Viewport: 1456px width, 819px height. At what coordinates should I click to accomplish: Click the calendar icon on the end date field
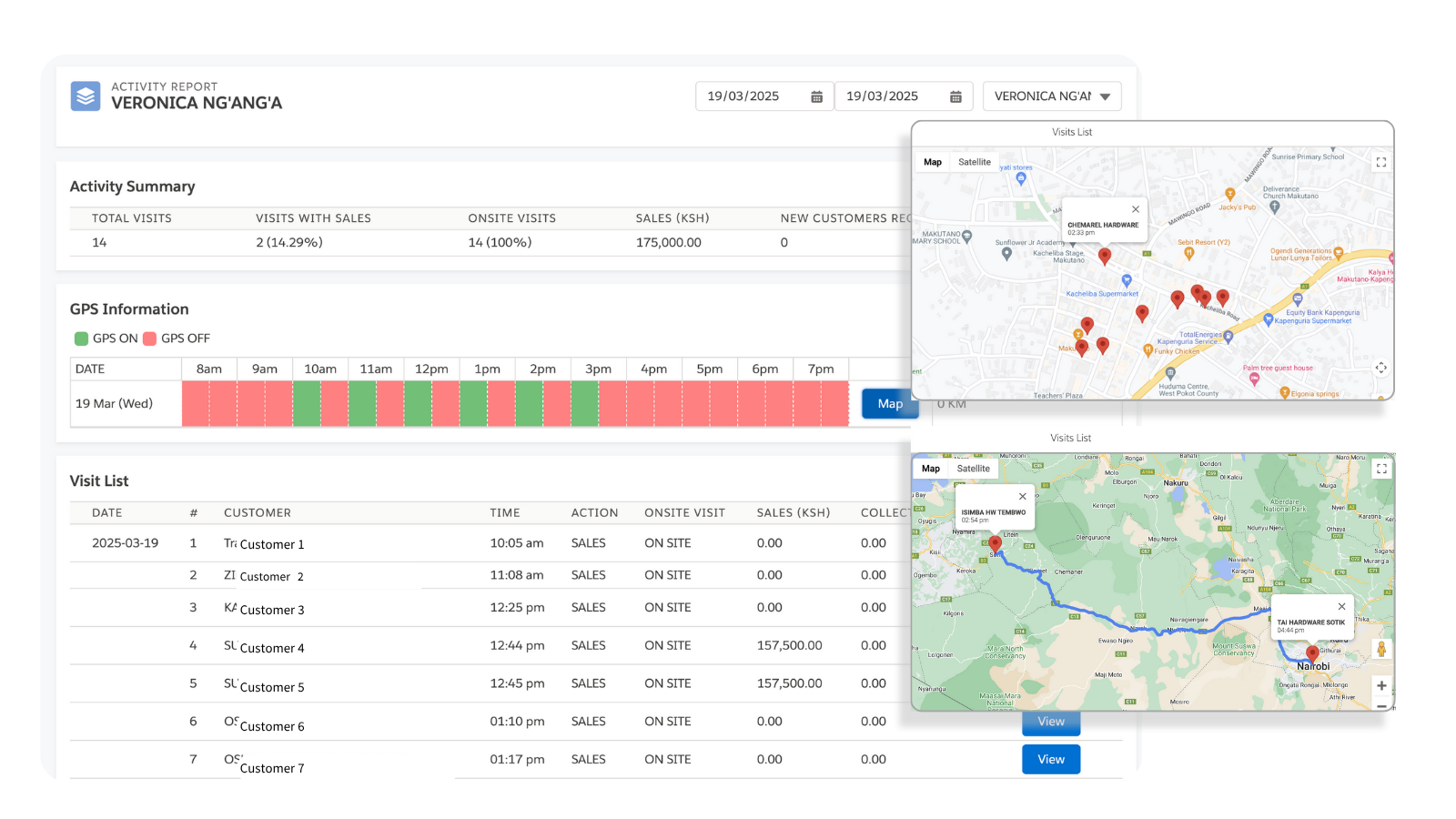click(955, 96)
